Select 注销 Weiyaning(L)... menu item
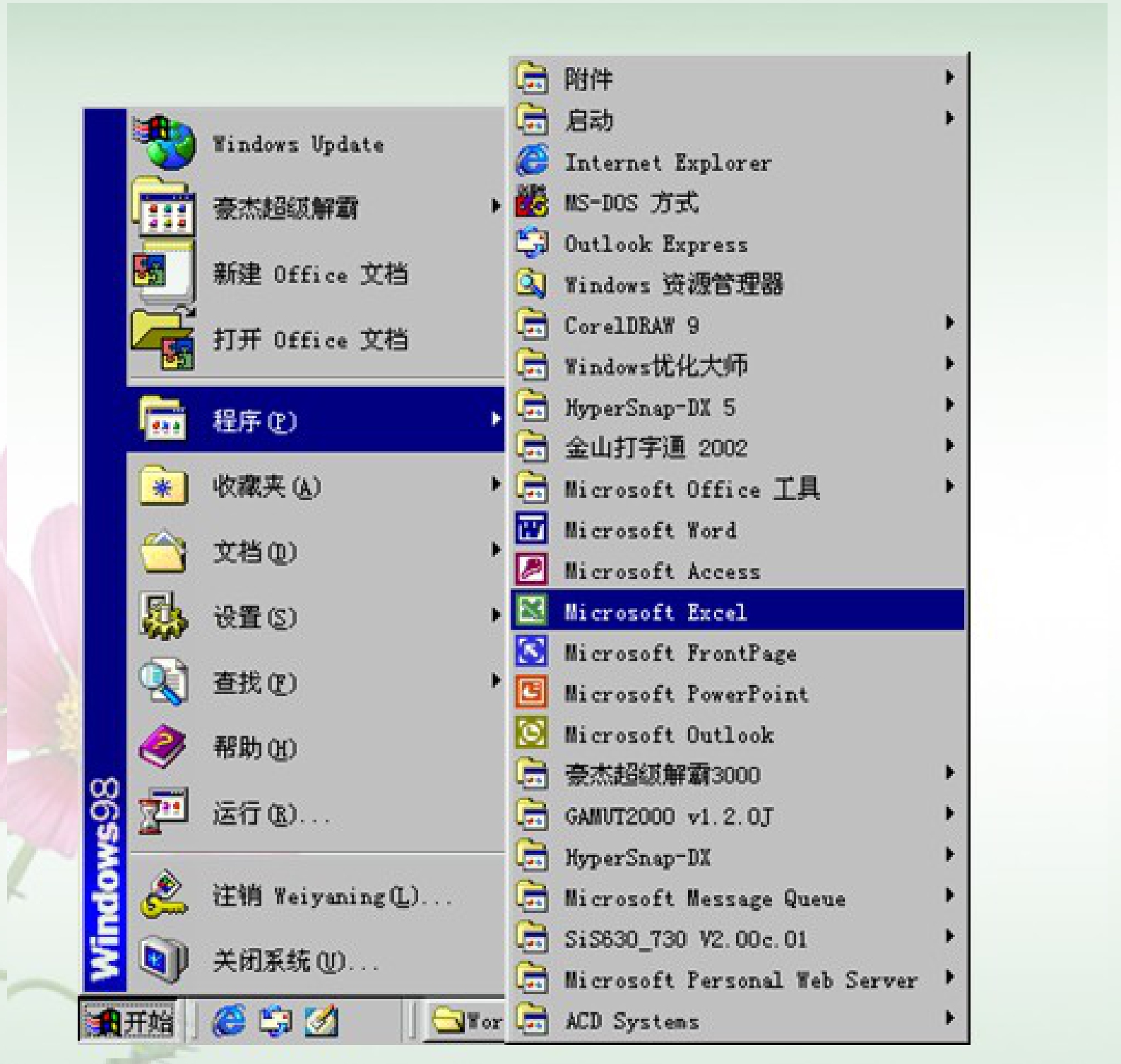The image size is (1121, 1064). click(x=316, y=895)
